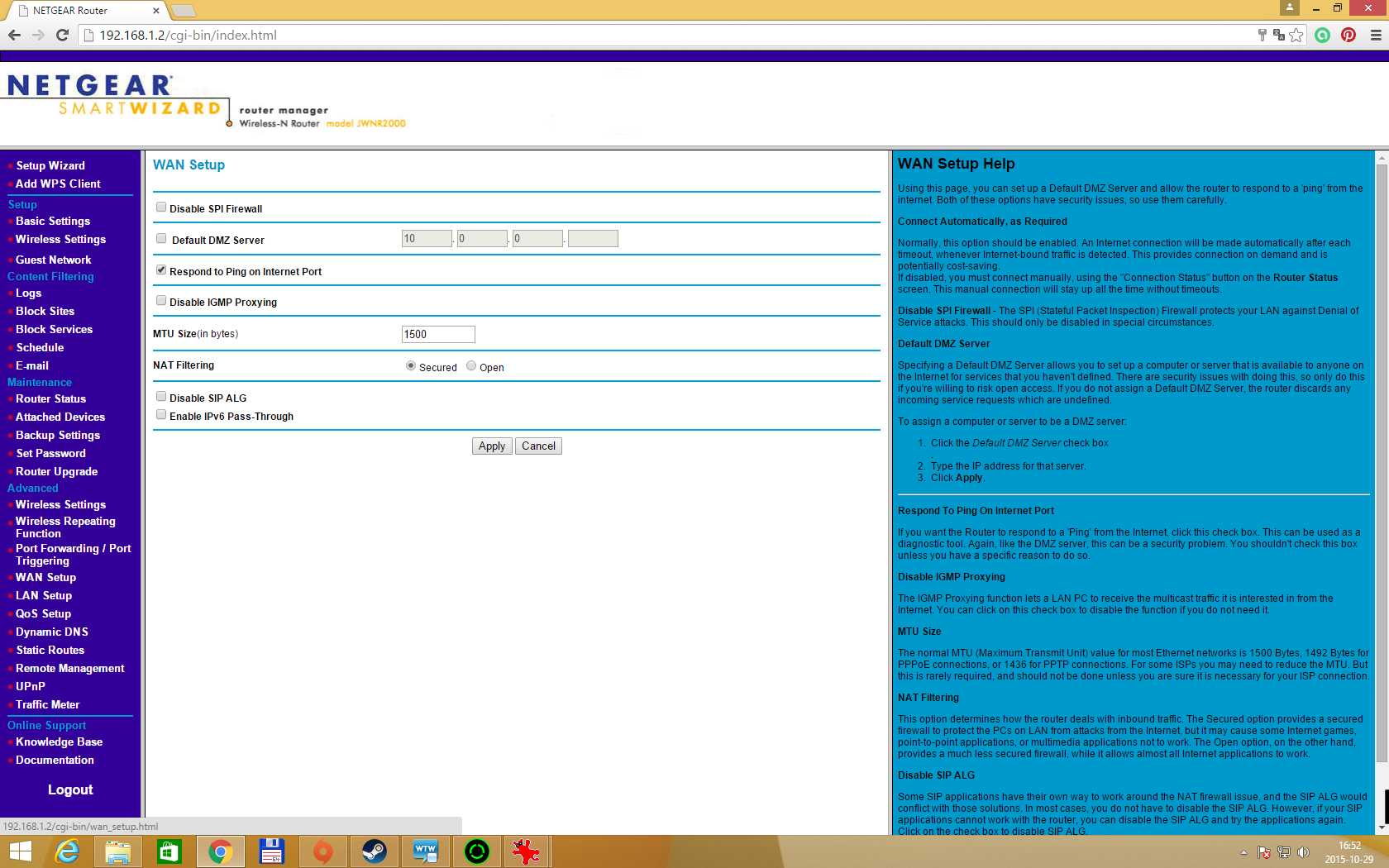
Task: Go back using the browser back arrow
Action: pyautogui.click(x=14, y=35)
